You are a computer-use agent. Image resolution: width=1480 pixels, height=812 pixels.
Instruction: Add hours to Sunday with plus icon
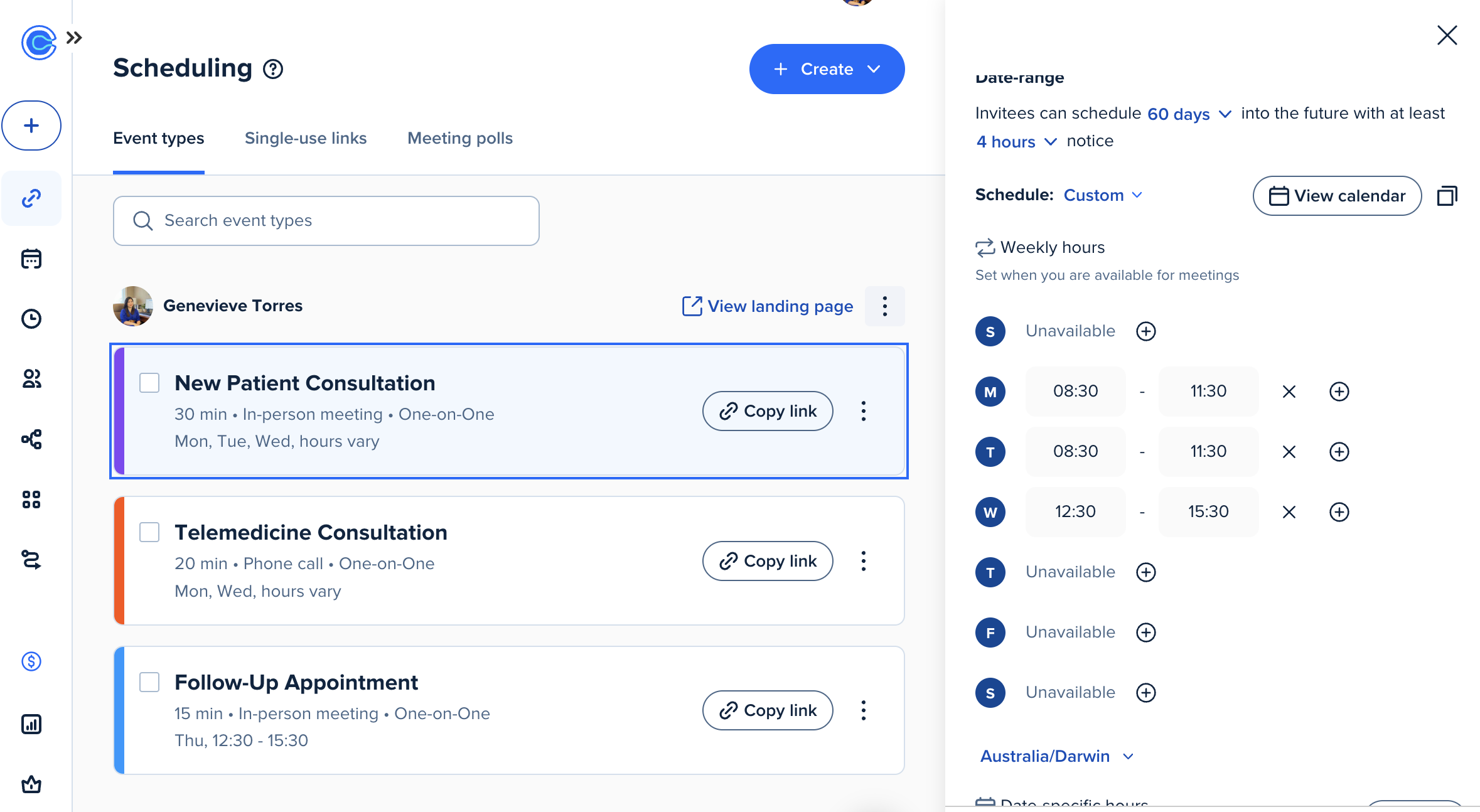pyautogui.click(x=1145, y=331)
